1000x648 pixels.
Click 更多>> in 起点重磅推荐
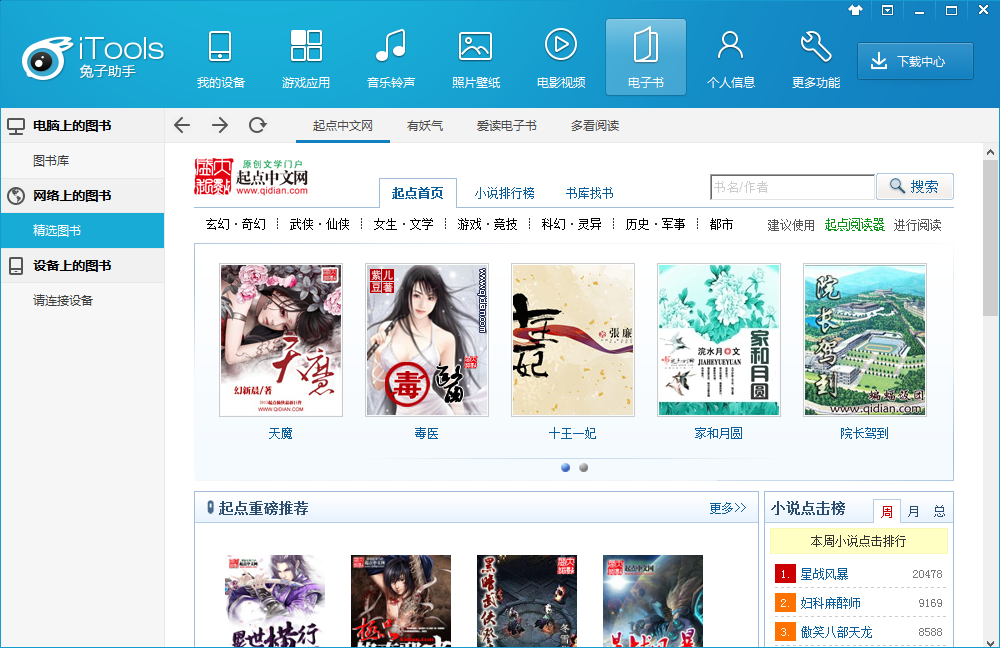coord(728,508)
